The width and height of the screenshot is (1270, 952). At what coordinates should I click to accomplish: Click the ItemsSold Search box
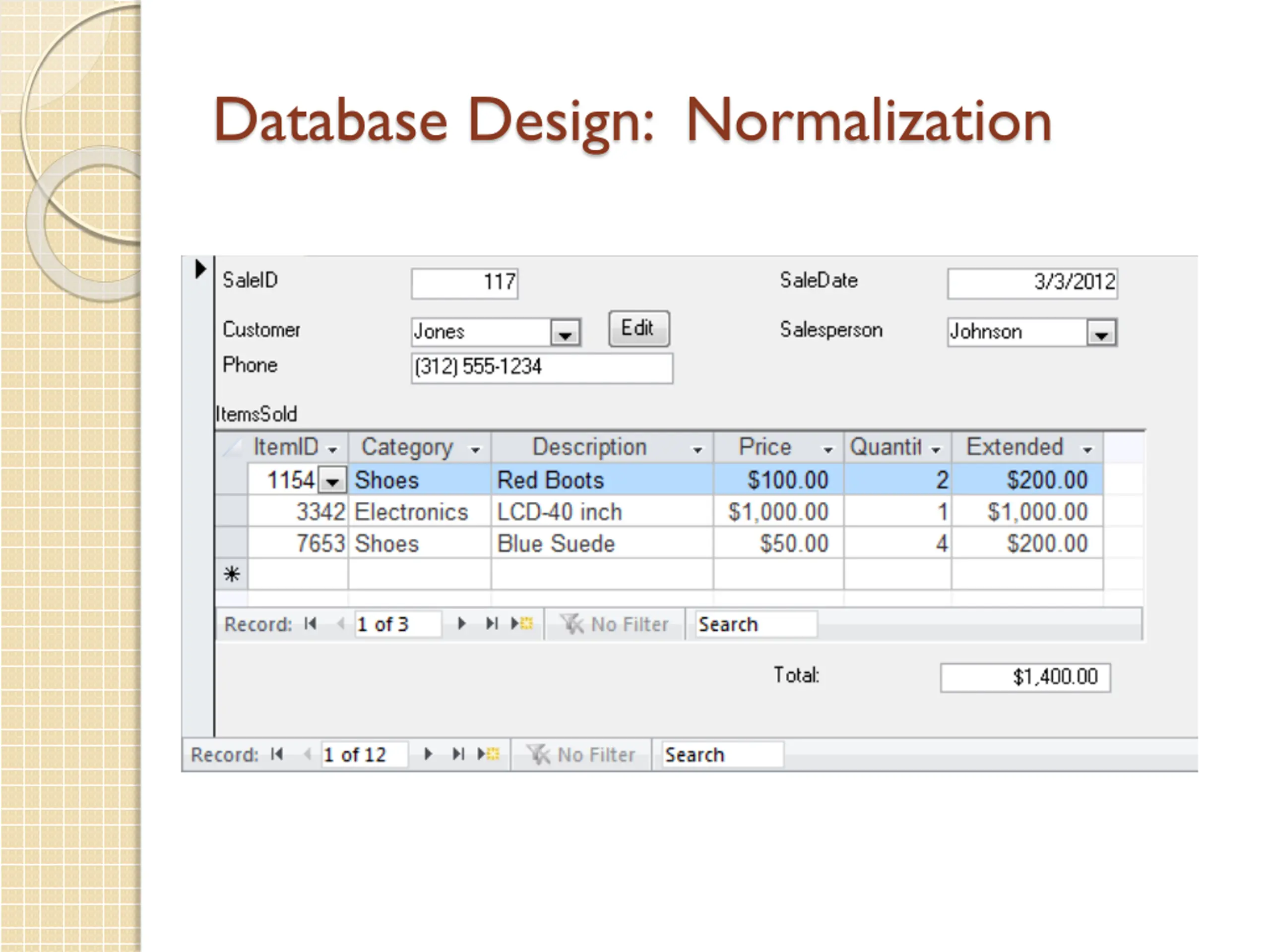pyautogui.click(x=756, y=624)
